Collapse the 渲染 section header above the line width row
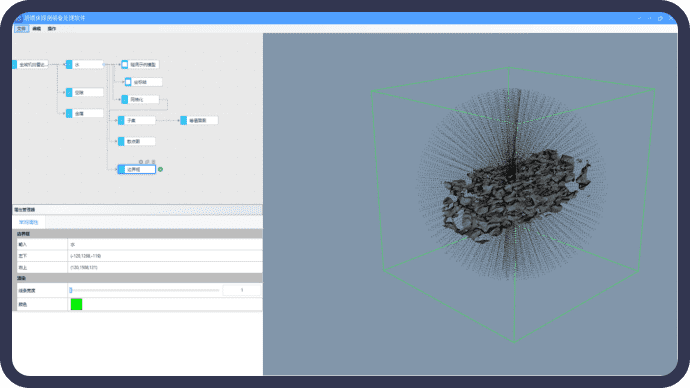690x388 pixels. click(x=138, y=278)
